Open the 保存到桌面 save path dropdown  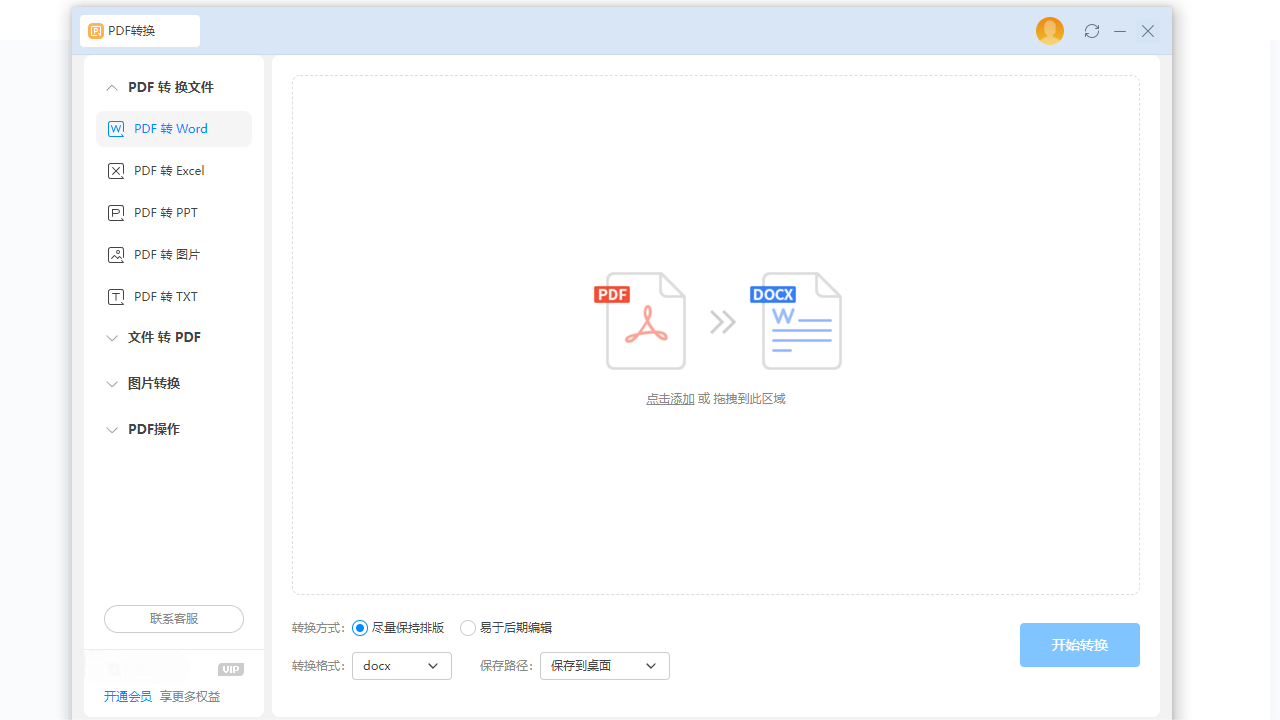604,665
